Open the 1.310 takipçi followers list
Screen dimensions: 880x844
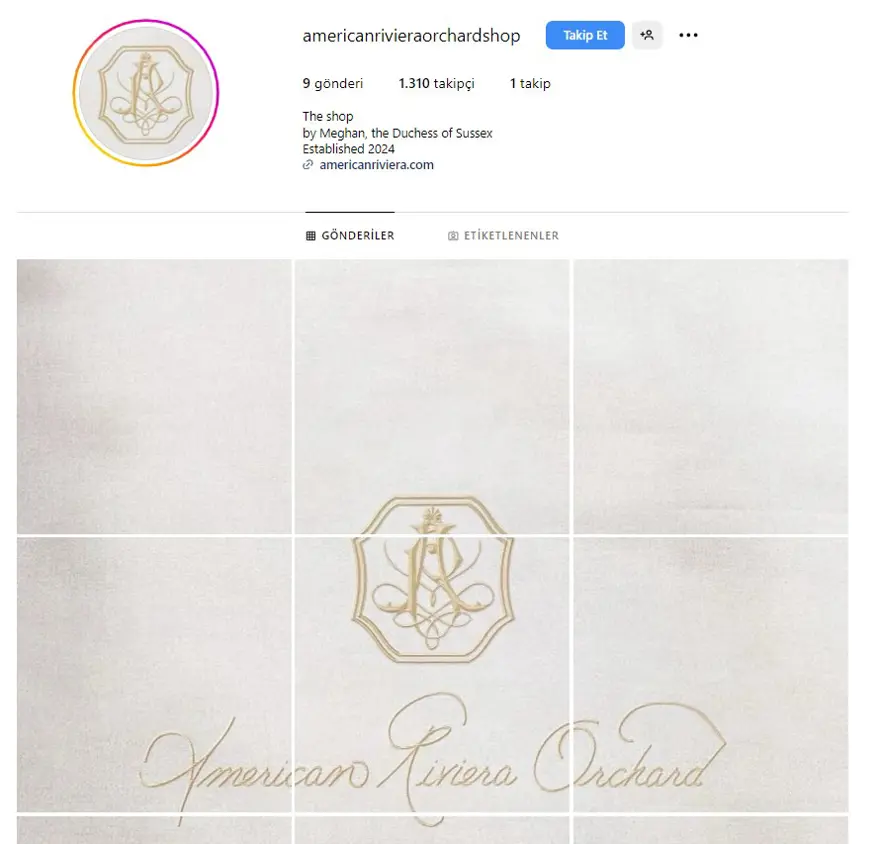pos(437,84)
